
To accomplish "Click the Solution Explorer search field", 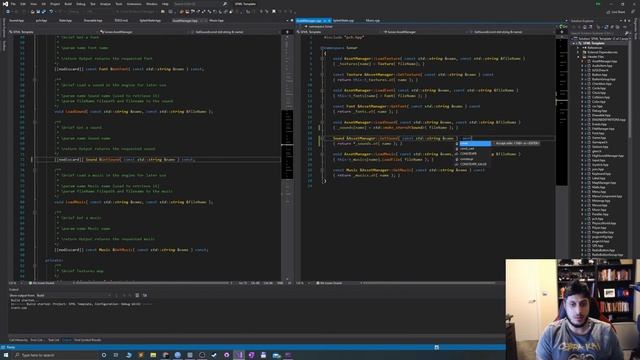I will coord(598,33).
